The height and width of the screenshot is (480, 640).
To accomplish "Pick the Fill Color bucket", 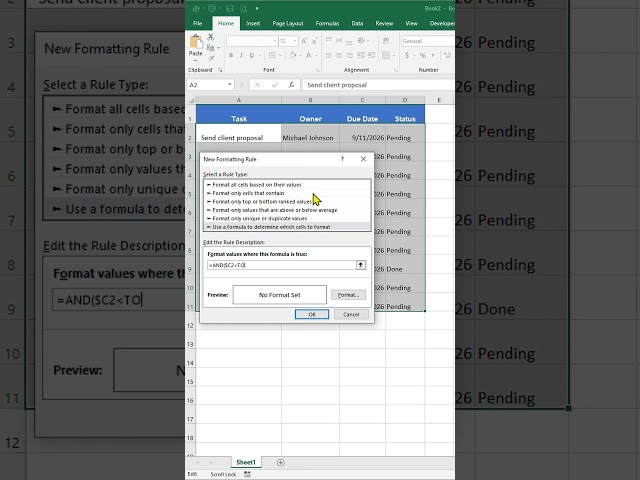I will click(x=292, y=55).
